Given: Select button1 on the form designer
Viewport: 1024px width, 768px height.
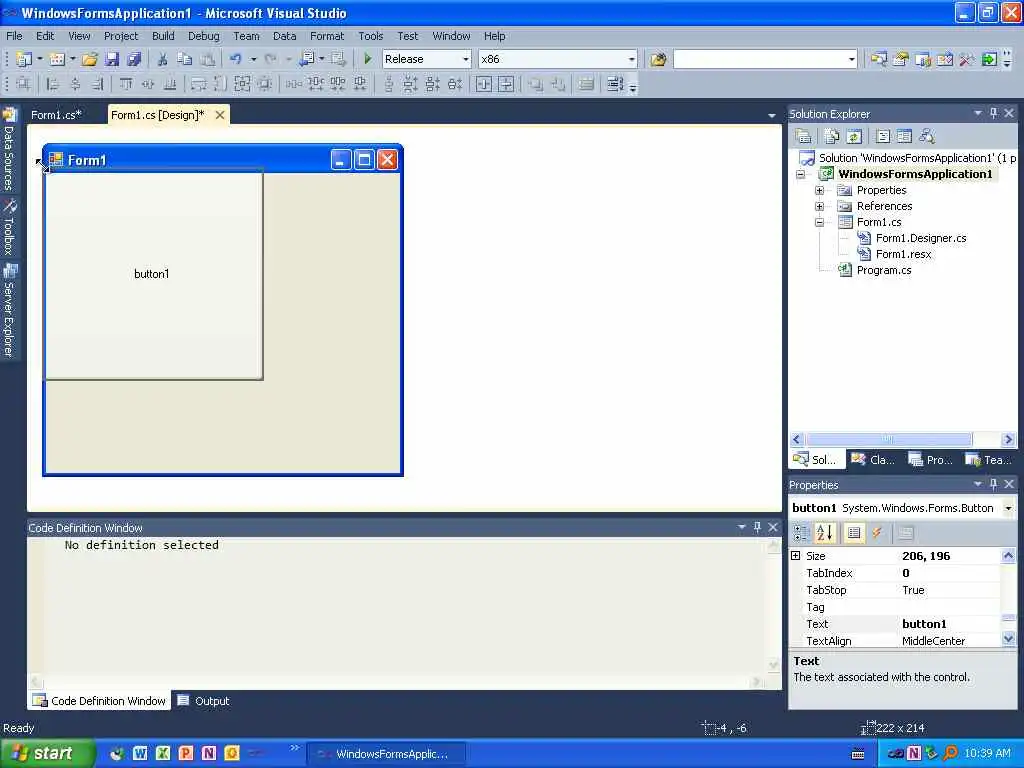Looking at the screenshot, I should click(x=152, y=274).
